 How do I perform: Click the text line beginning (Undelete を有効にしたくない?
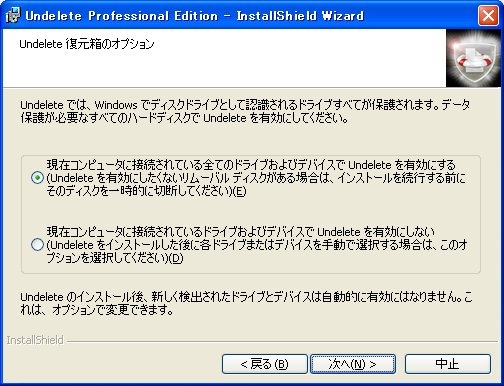click(256, 178)
